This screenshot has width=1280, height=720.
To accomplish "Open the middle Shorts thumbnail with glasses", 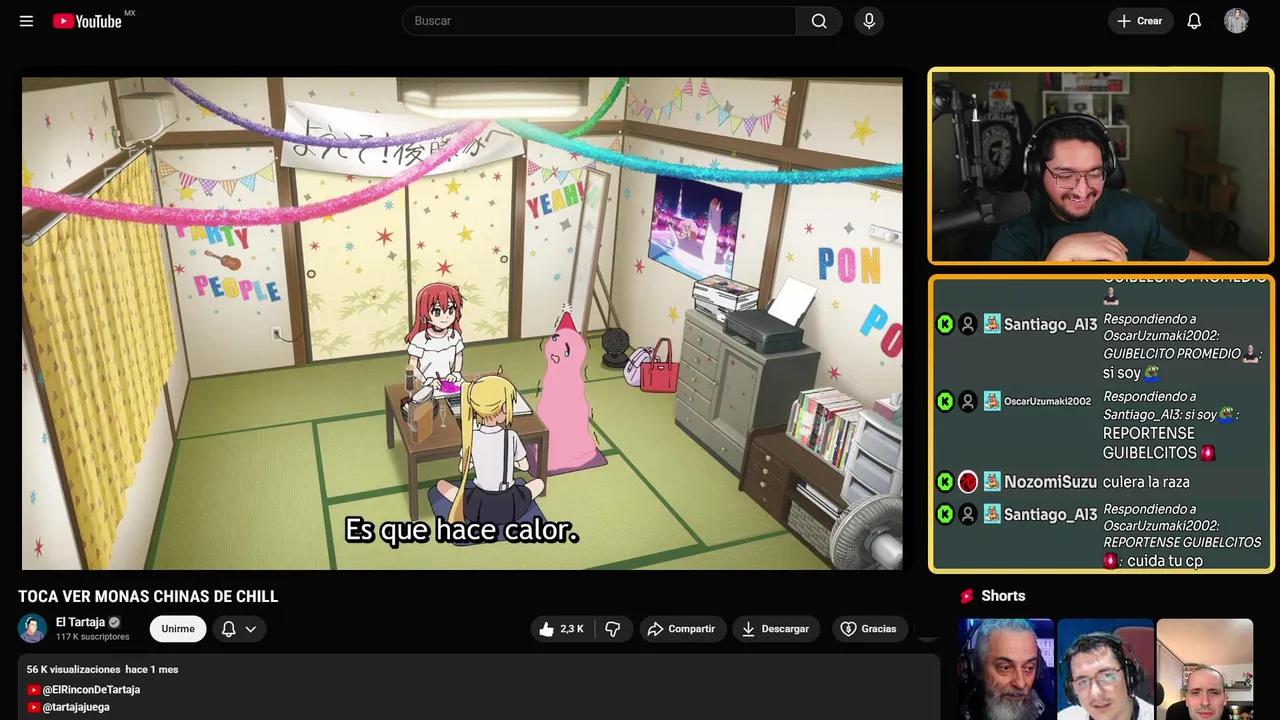I will (x=1105, y=669).
